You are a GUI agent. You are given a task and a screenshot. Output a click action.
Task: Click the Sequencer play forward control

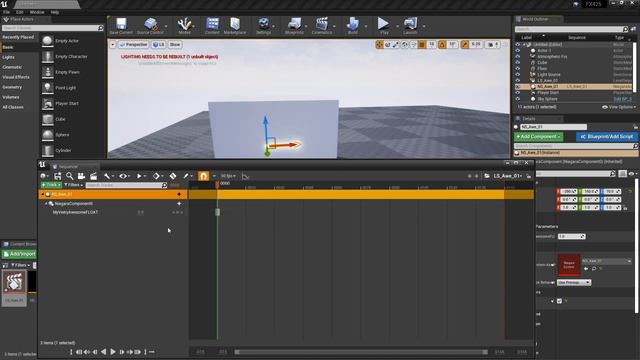113,351
